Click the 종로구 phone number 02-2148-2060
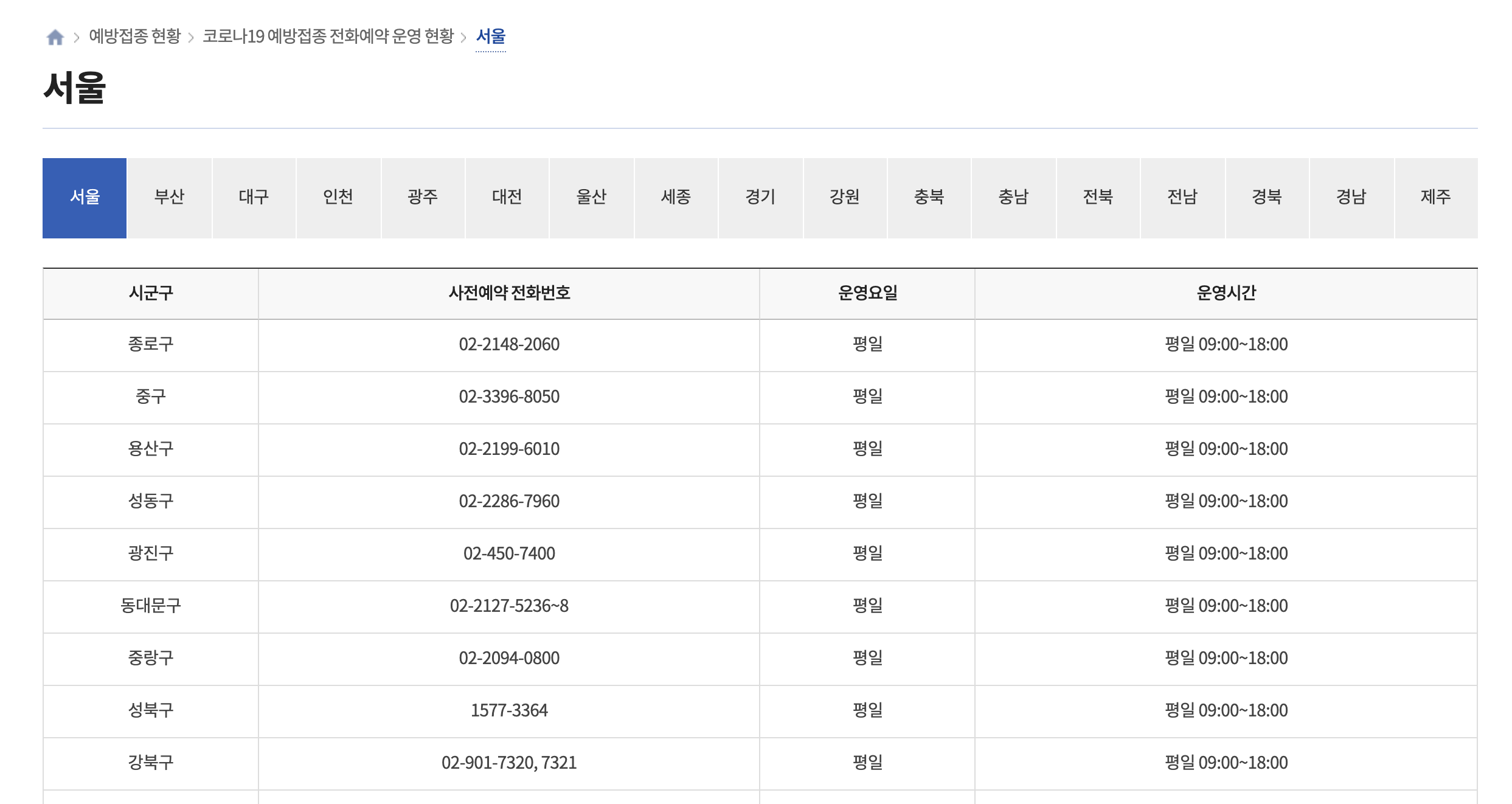Viewport: 1512px width, 804px height. coord(509,345)
